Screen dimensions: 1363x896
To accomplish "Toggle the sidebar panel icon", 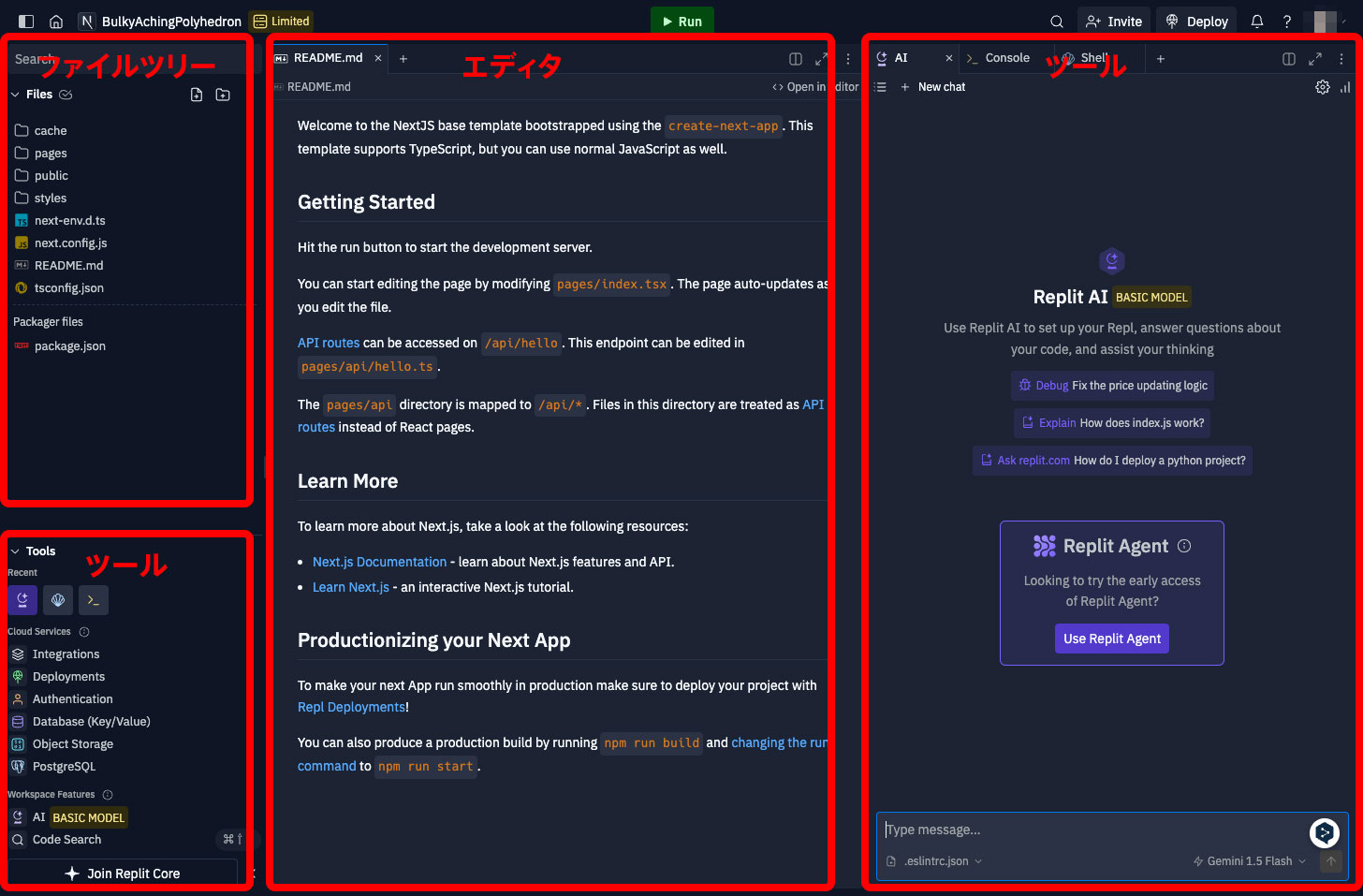I will (26, 21).
